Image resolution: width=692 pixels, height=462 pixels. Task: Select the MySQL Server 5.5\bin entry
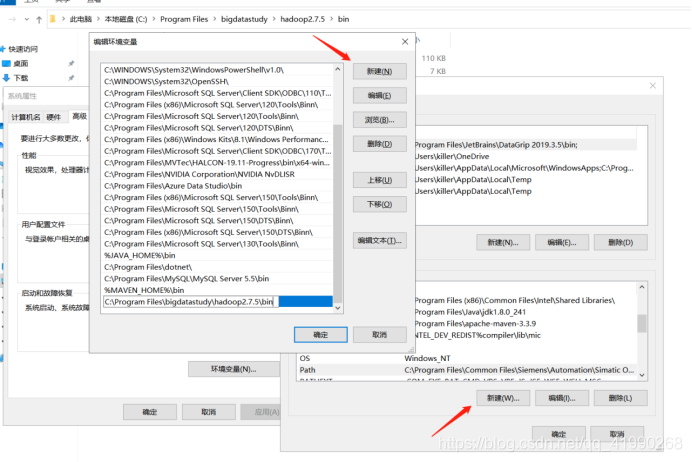(x=218, y=279)
